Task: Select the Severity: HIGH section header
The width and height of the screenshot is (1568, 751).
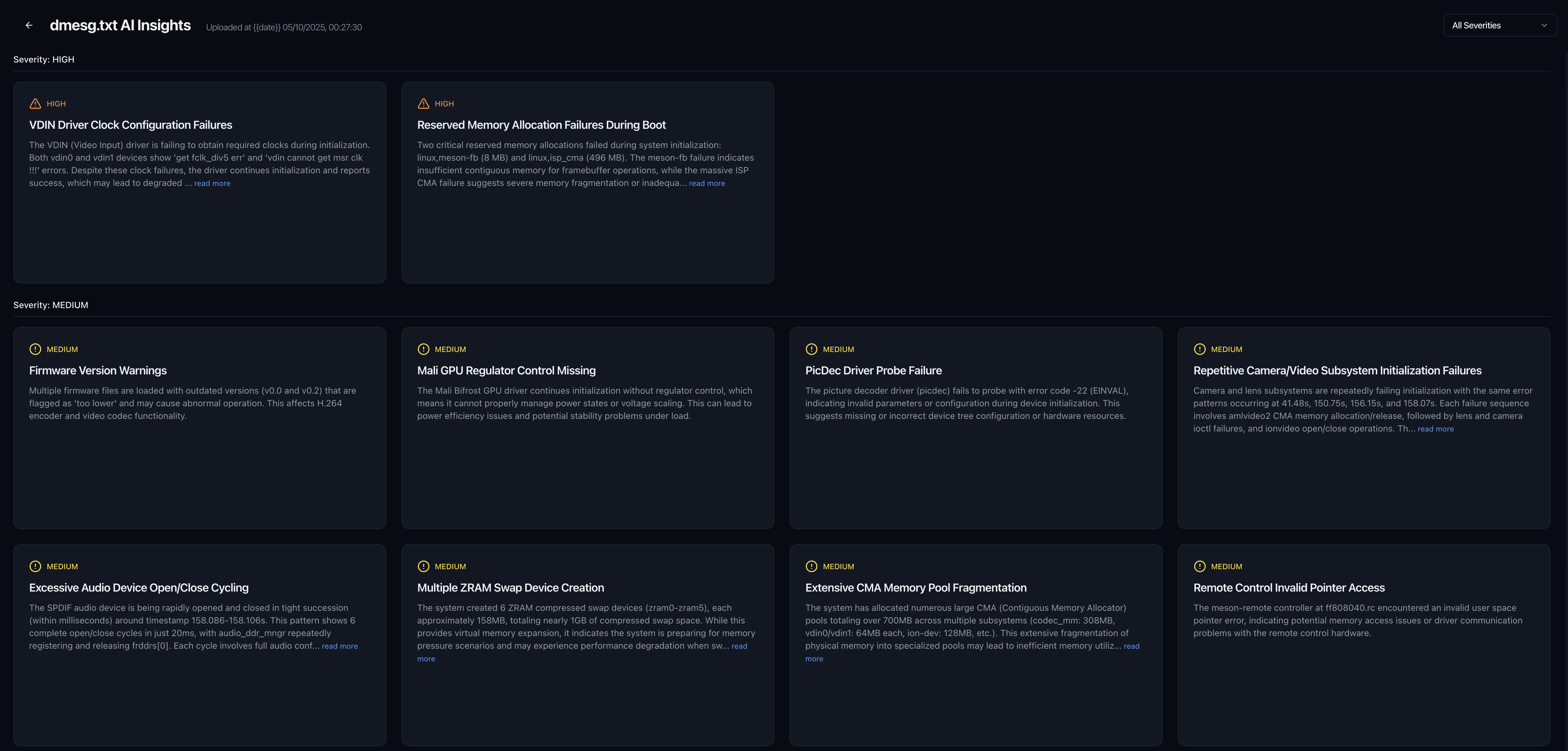Action: (x=43, y=59)
